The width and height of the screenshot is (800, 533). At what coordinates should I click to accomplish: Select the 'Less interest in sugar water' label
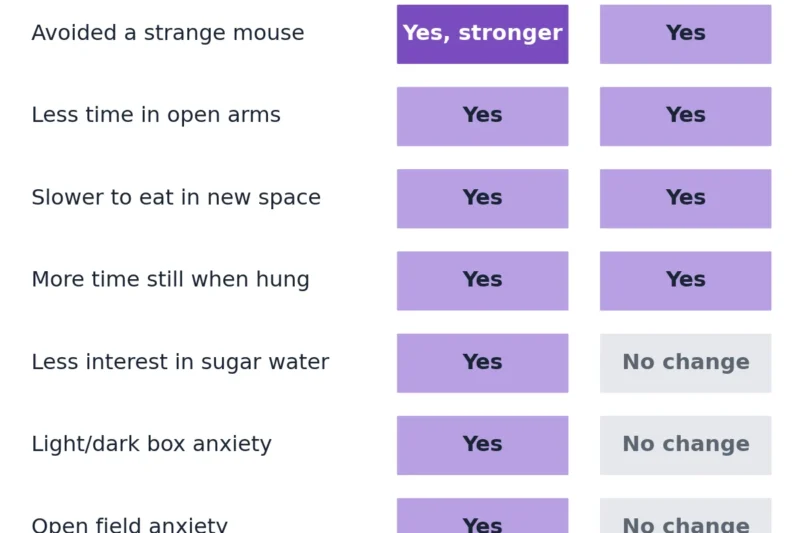tap(181, 362)
